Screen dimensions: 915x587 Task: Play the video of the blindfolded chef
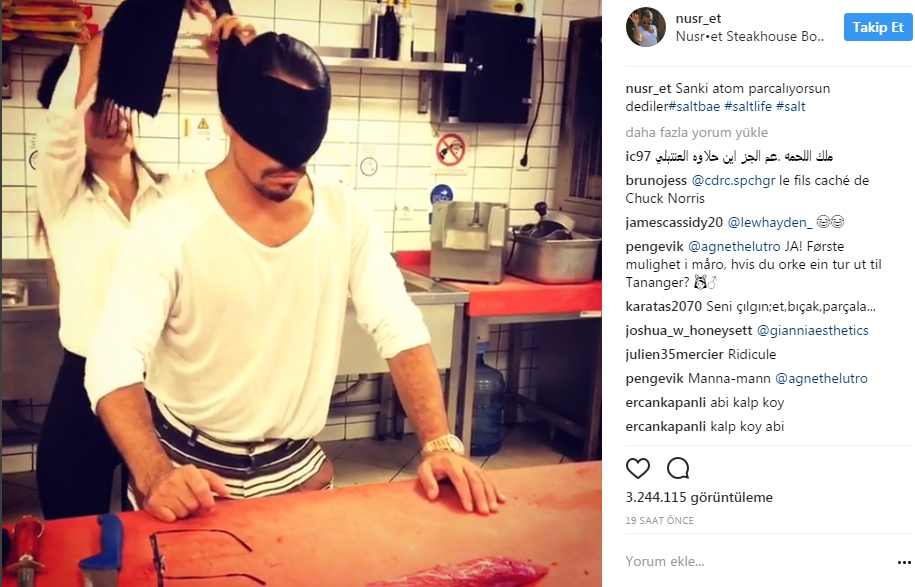coord(301,294)
